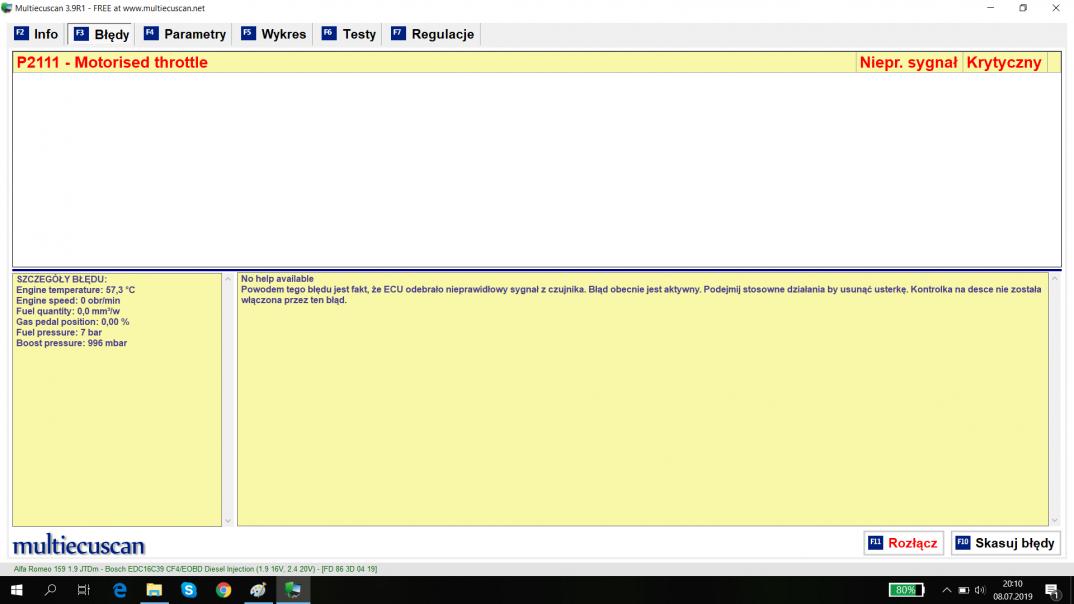Click scroll down arrow in help text panel
The width and height of the screenshot is (1074, 604).
click(x=1055, y=521)
